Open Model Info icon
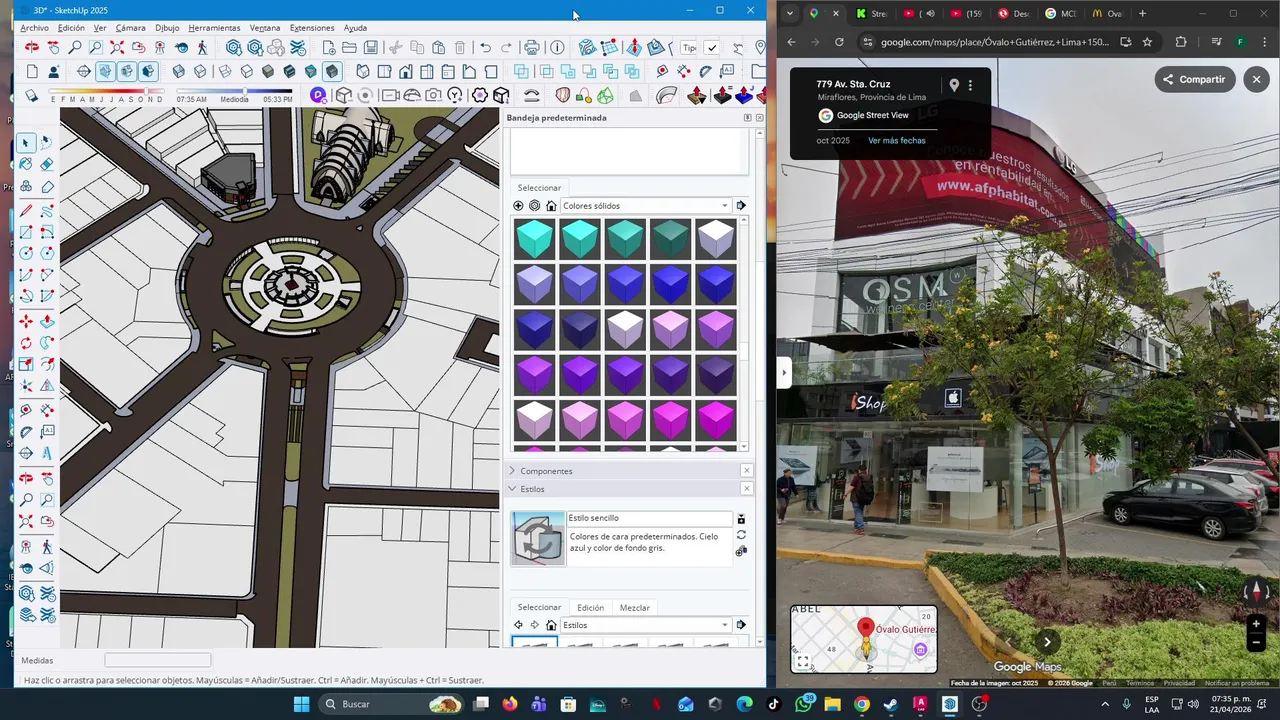Image resolution: width=1280 pixels, height=720 pixels. click(x=557, y=47)
